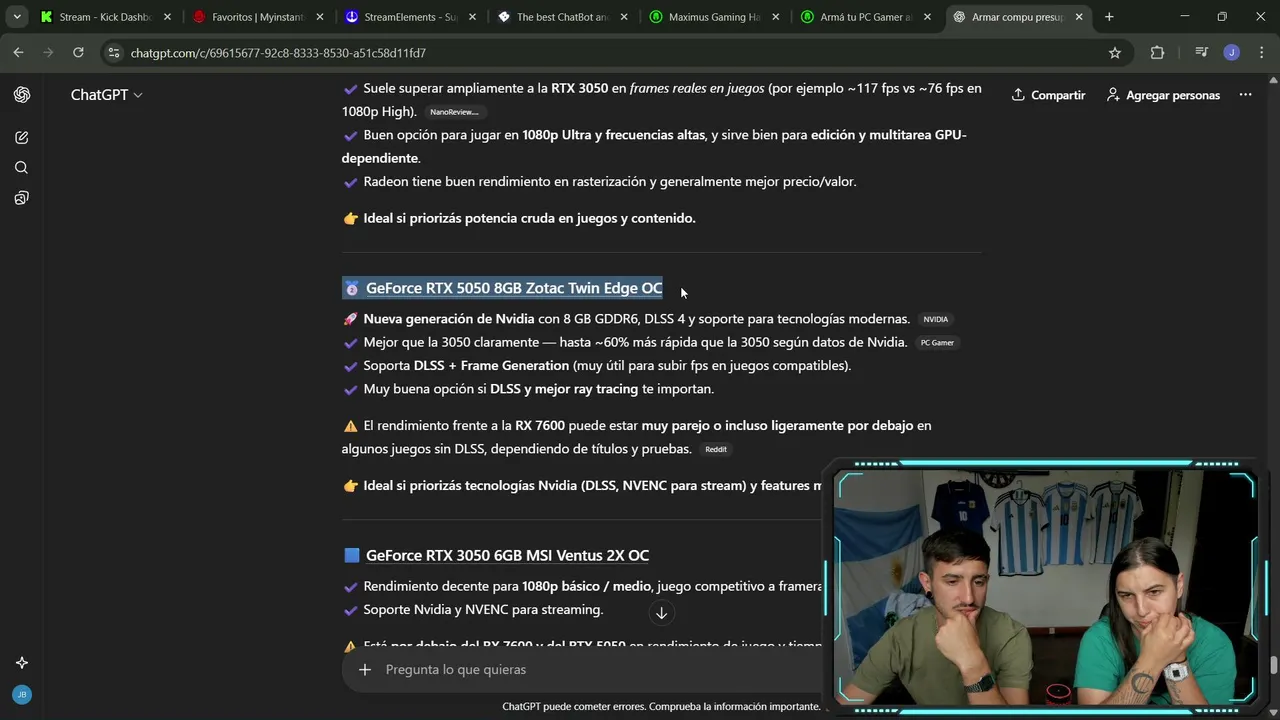
Task: Open Chrome three-dot menu
Action: click(x=1261, y=53)
